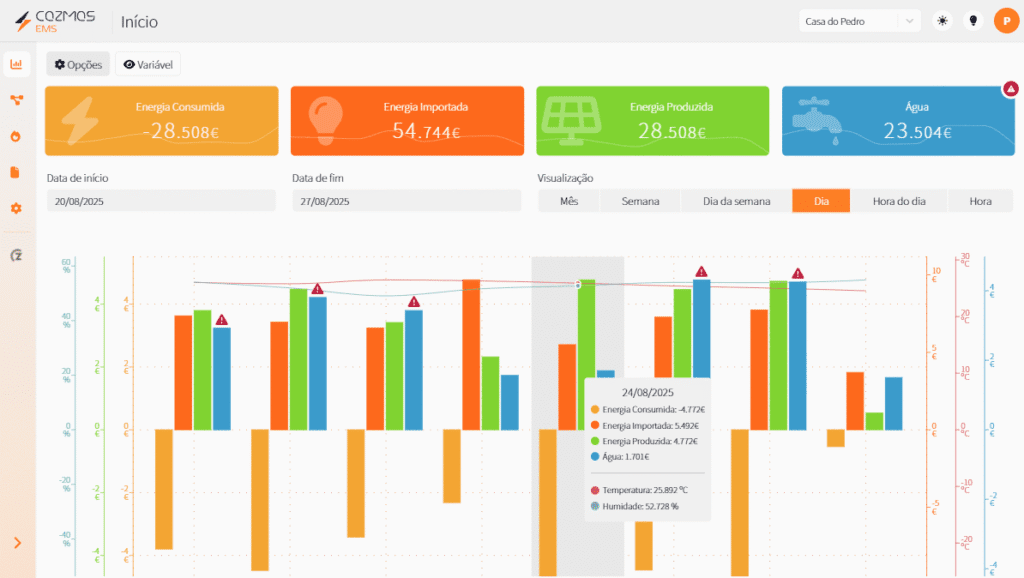Open the orange P user avatar
1024x578 pixels.
pyautogui.click(x=1005, y=21)
